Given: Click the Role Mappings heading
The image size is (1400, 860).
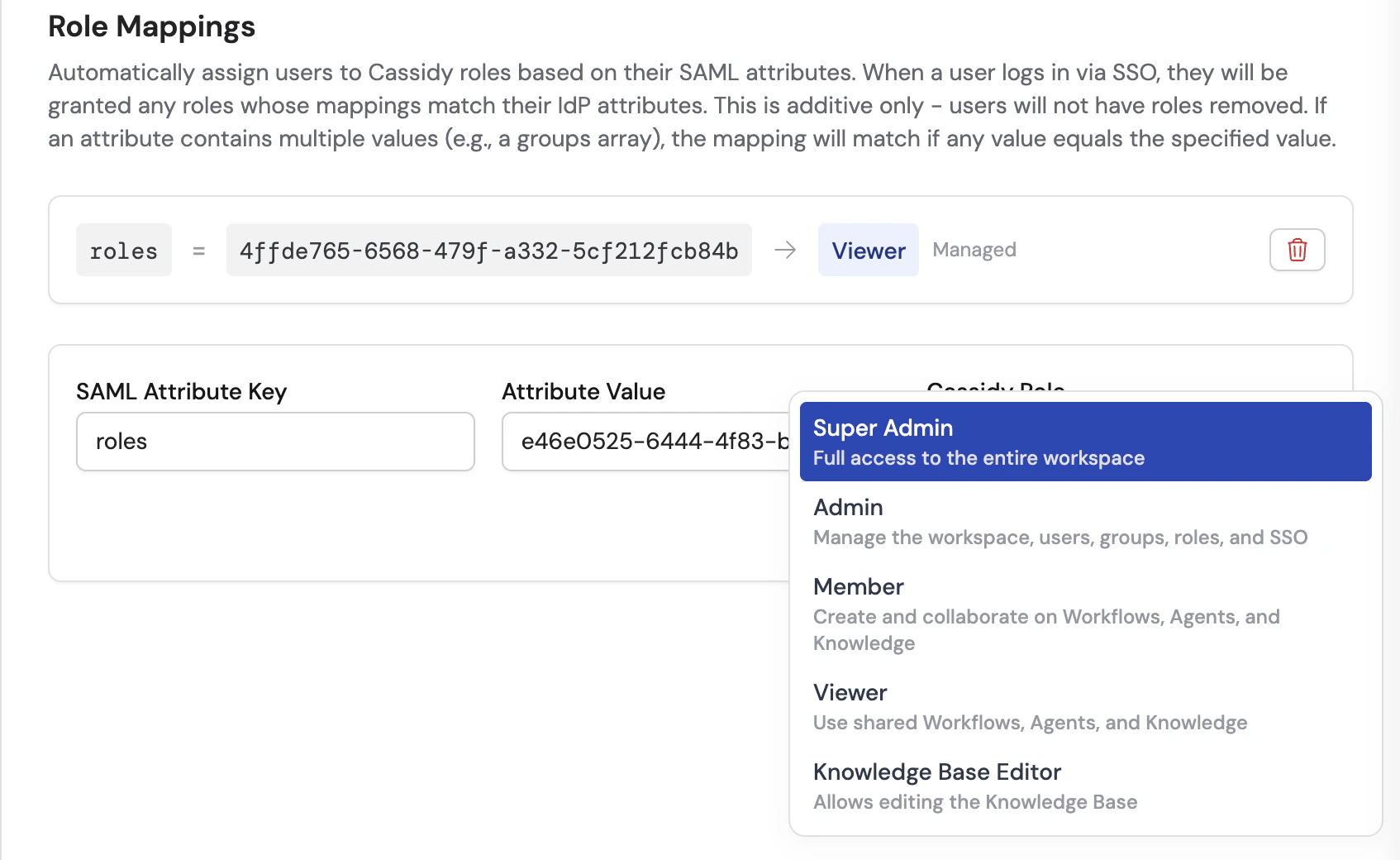Looking at the screenshot, I should (x=151, y=26).
